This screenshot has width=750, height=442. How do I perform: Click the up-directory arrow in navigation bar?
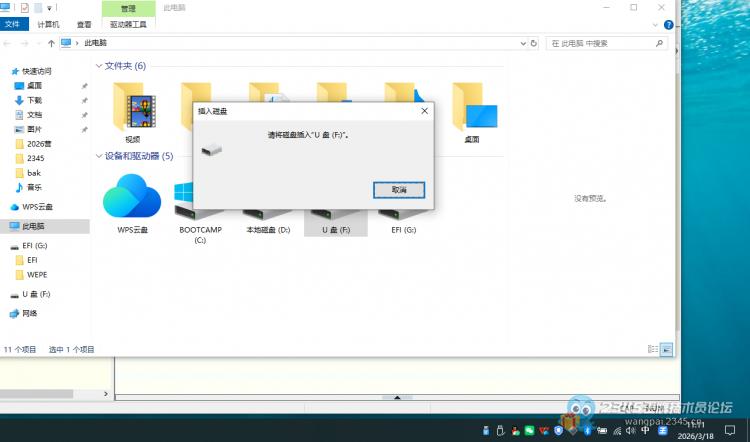click(x=51, y=43)
